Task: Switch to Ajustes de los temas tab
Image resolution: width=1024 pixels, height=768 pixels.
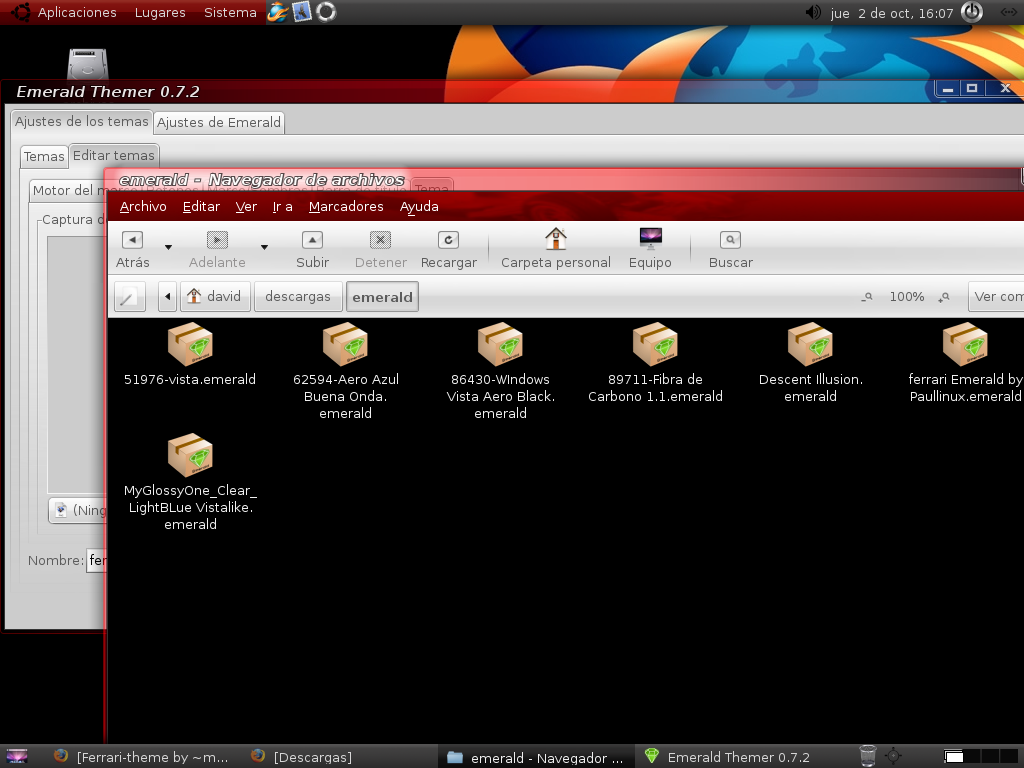Action: [x=82, y=121]
